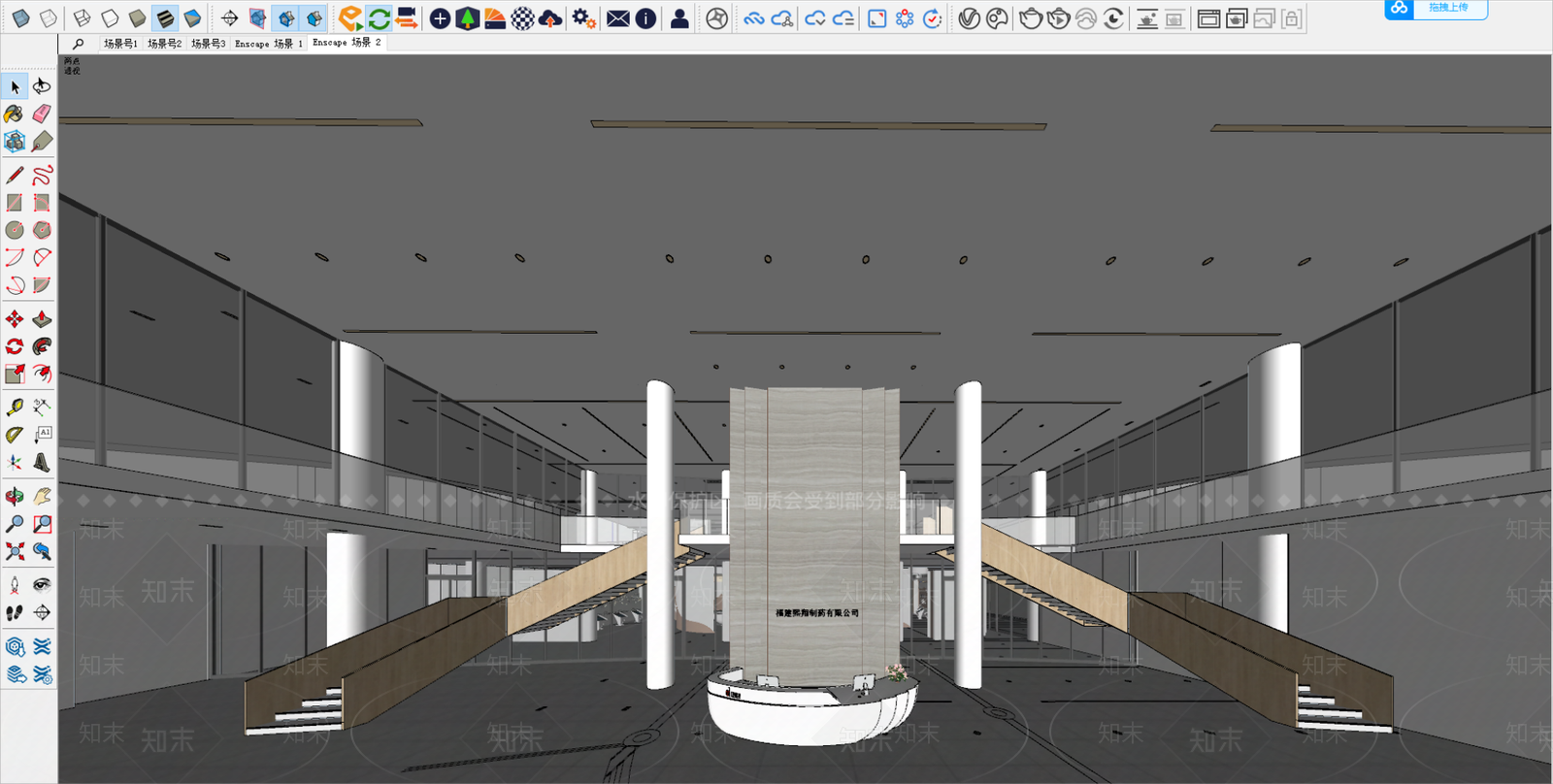Select the Freehand squiggle tool
Viewport: 1553px width, 784px height.
click(x=42, y=175)
